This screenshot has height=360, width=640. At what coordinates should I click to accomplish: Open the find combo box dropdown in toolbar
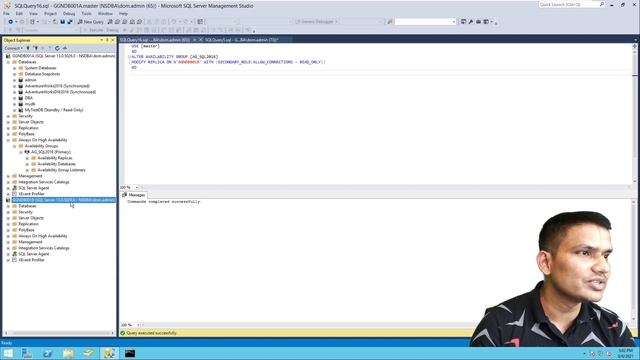point(454,22)
